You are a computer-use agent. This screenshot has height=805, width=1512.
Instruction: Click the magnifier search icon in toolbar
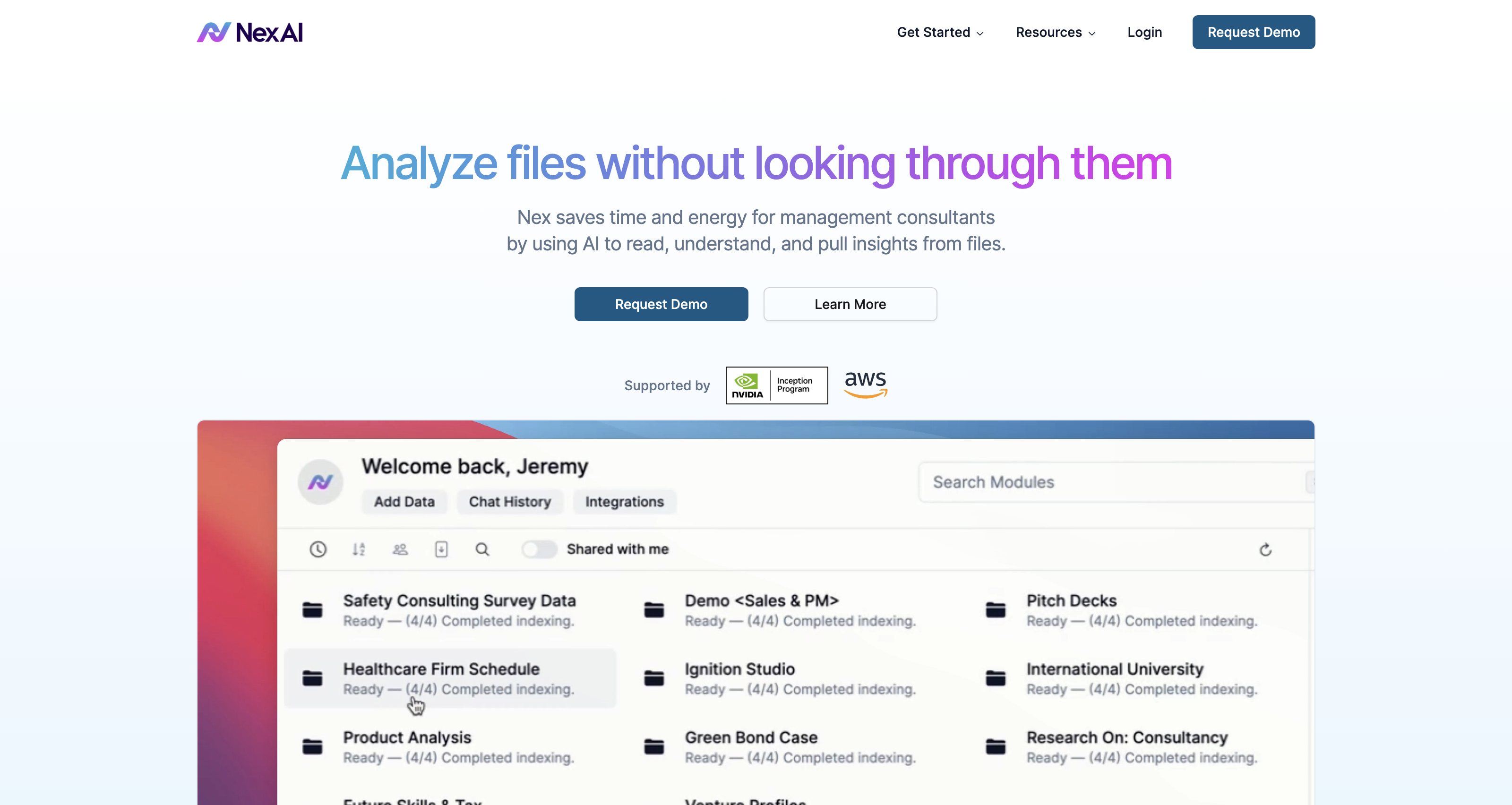[x=482, y=549]
